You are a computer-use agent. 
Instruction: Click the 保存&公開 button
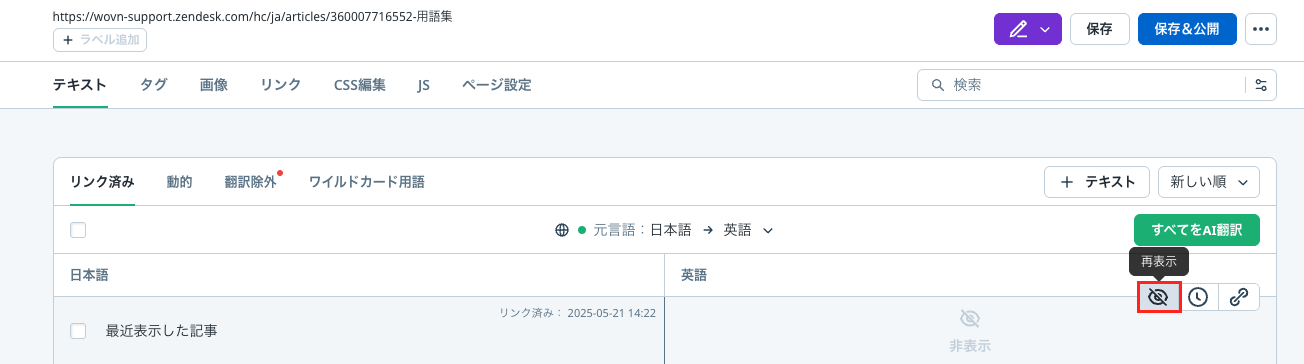click(x=1187, y=29)
